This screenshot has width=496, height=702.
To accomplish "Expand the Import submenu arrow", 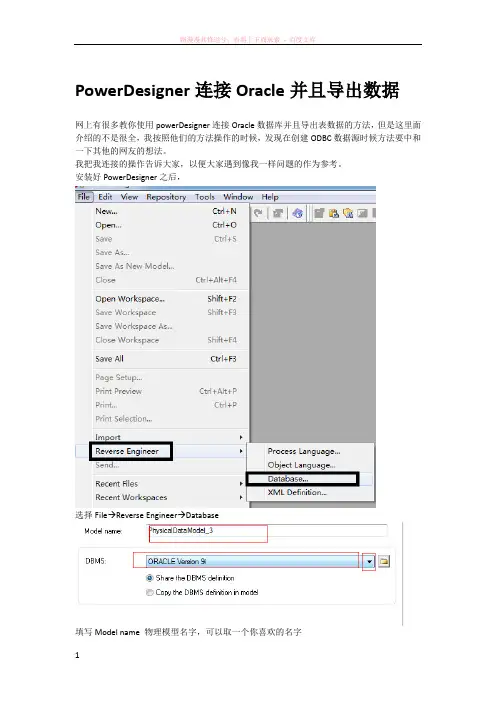I will click(x=241, y=437).
